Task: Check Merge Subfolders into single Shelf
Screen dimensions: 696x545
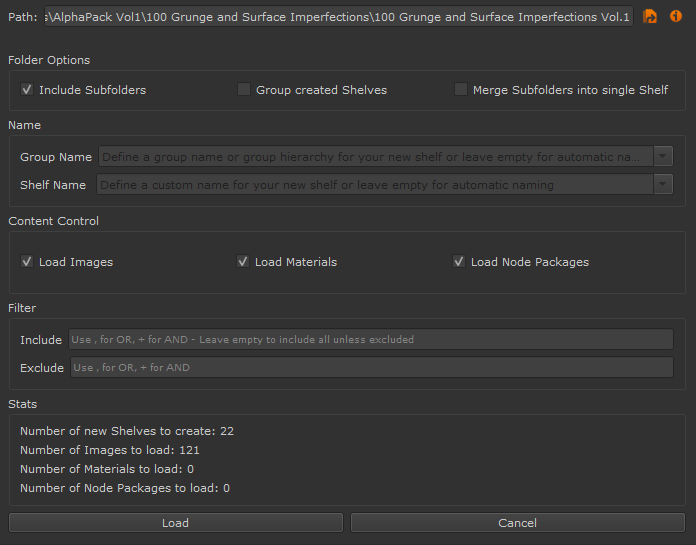Action: click(461, 90)
